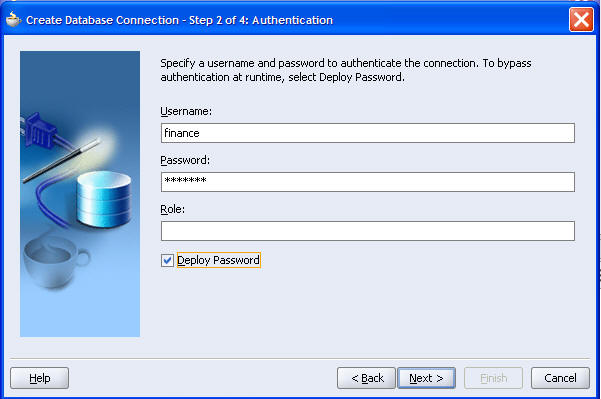This screenshot has width=601, height=399.
Task: Open Help for this wizard step
Action: point(39,378)
